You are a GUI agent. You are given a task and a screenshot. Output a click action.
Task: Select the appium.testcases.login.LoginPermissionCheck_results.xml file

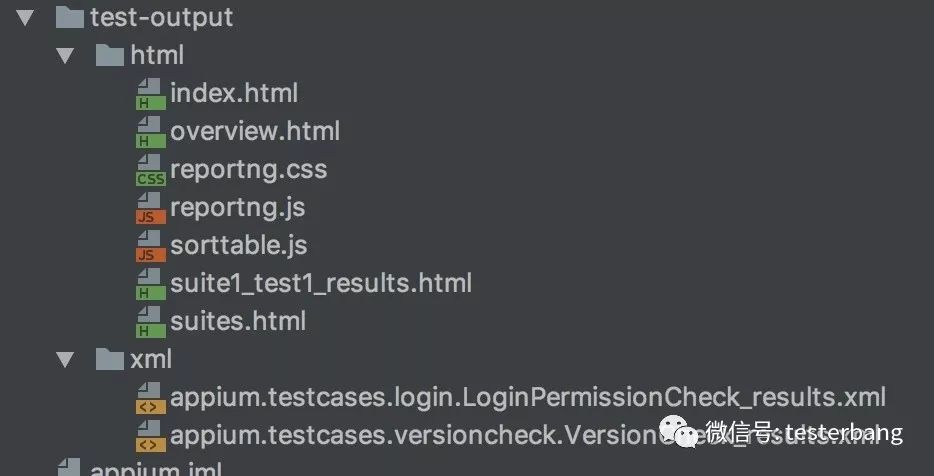click(528, 398)
